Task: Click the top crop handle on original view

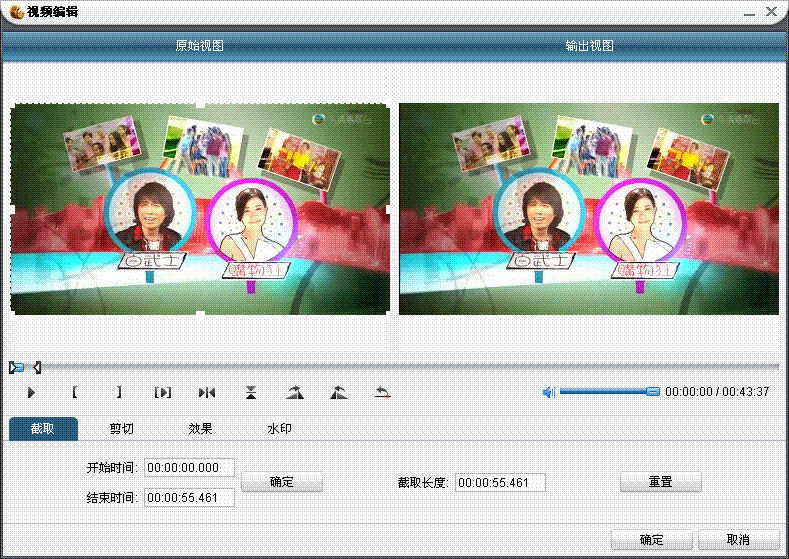Action: tap(200, 104)
